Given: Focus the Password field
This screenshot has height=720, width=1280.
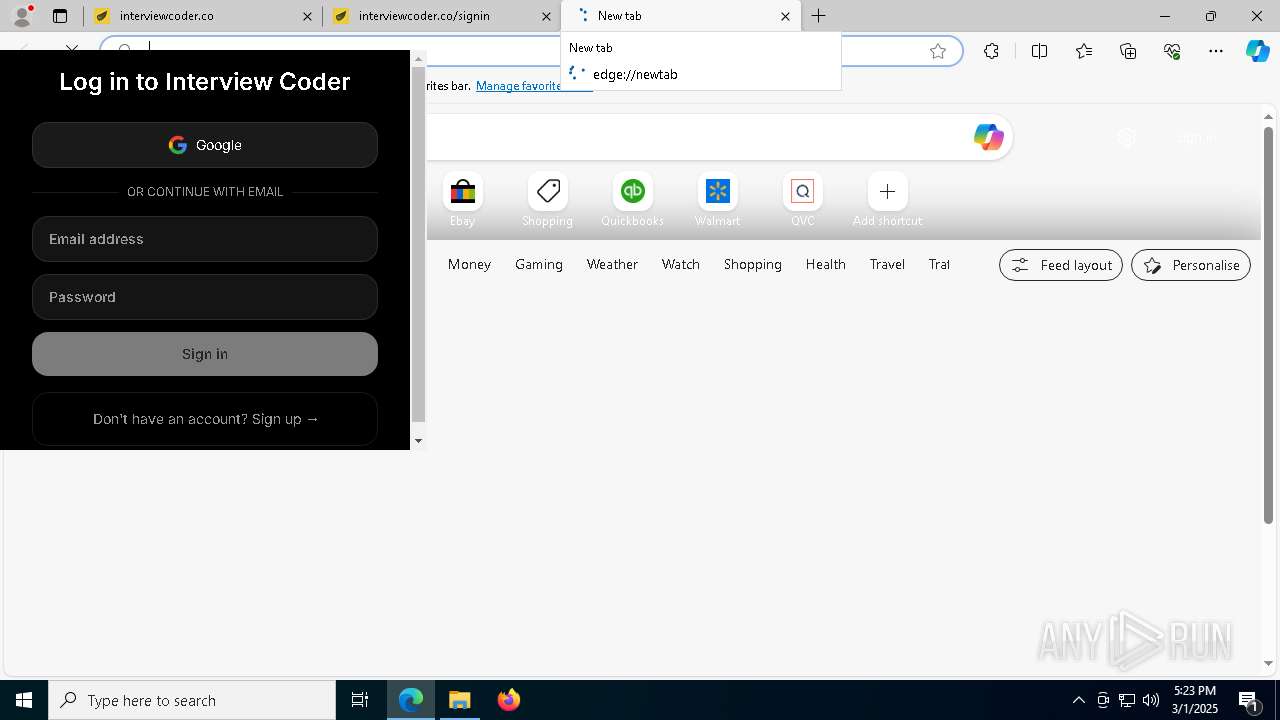Looking at the screenshot, I should pyautogui.click(x=205, y=297).
